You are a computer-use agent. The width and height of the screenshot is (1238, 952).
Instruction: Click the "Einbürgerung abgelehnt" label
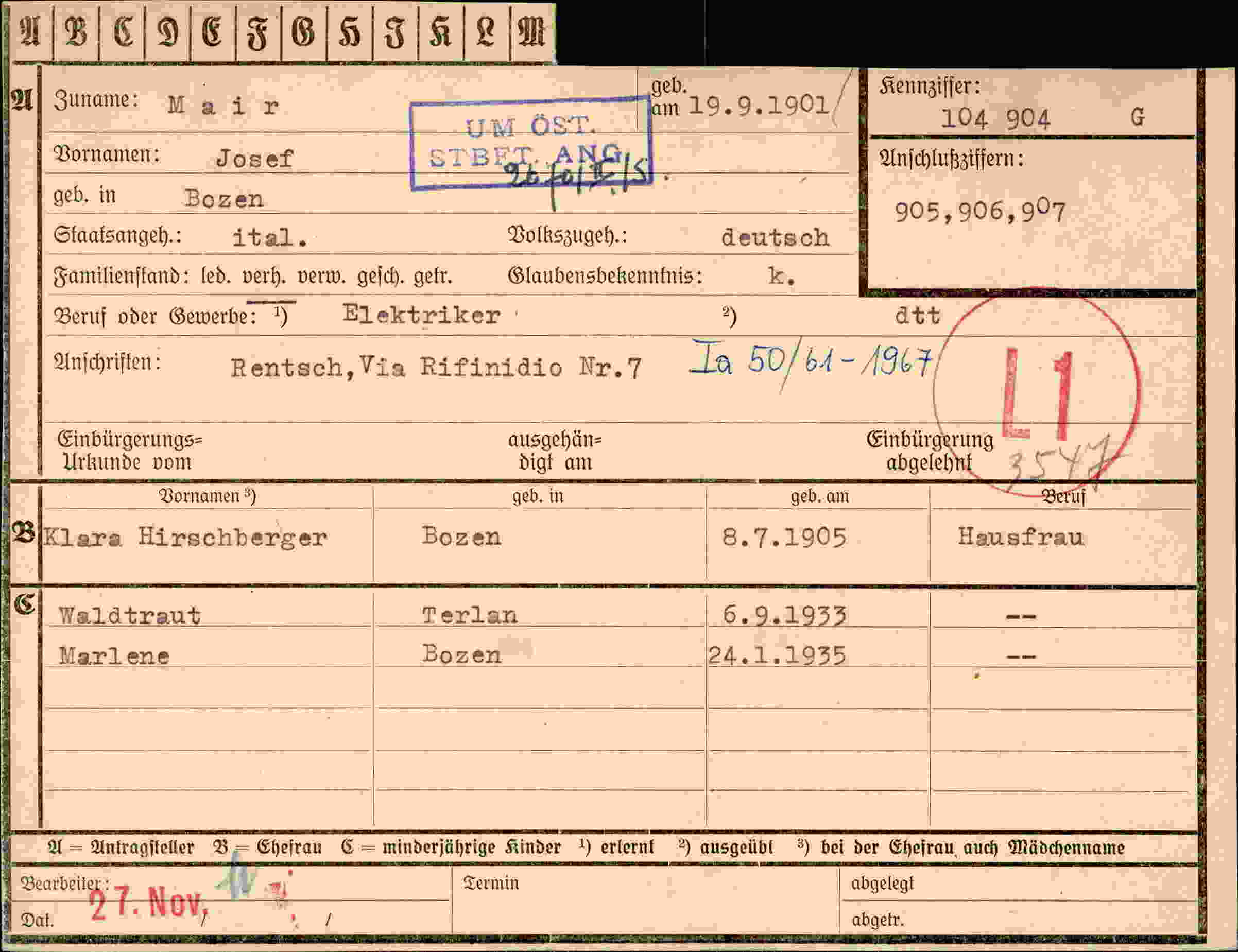click(930, 451)
